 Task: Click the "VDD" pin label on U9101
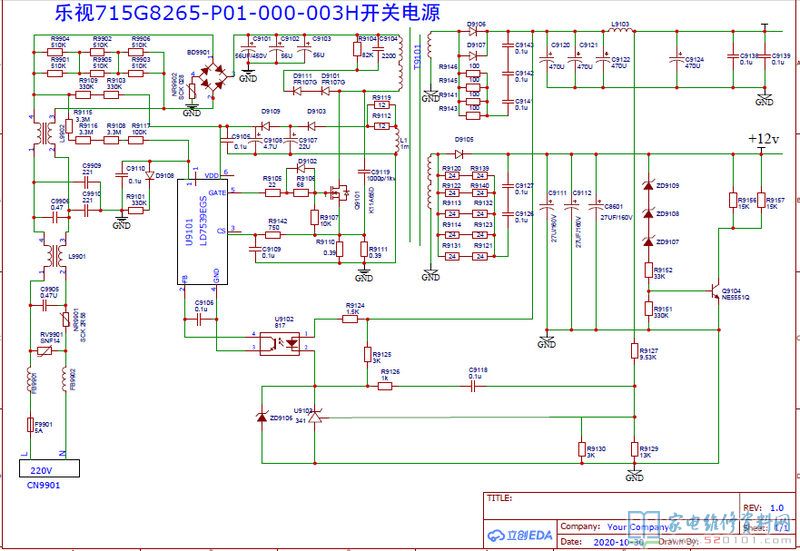tap(212, 176)
